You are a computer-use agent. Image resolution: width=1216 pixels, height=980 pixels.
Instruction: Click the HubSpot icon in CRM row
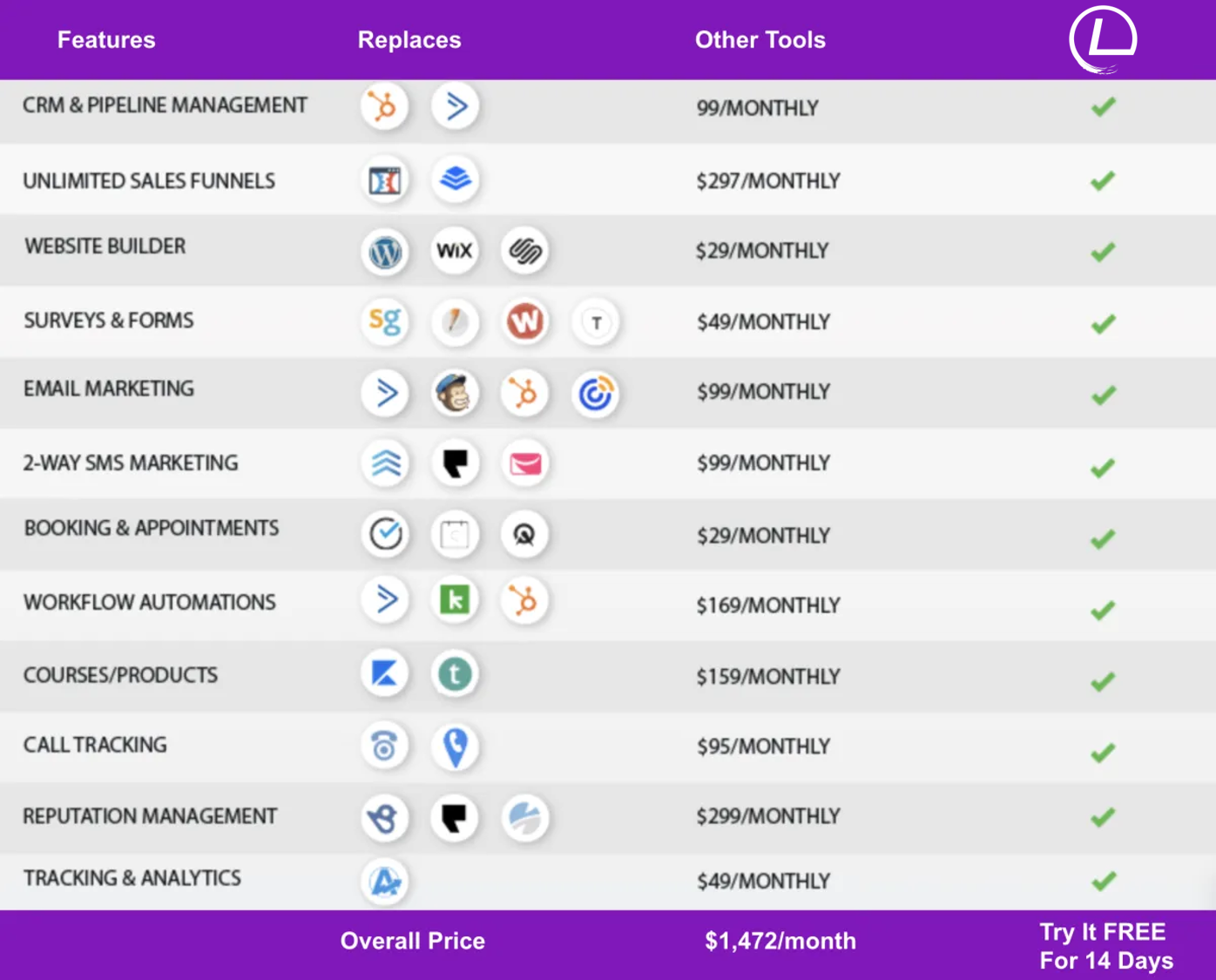click(x=384, y=107)
